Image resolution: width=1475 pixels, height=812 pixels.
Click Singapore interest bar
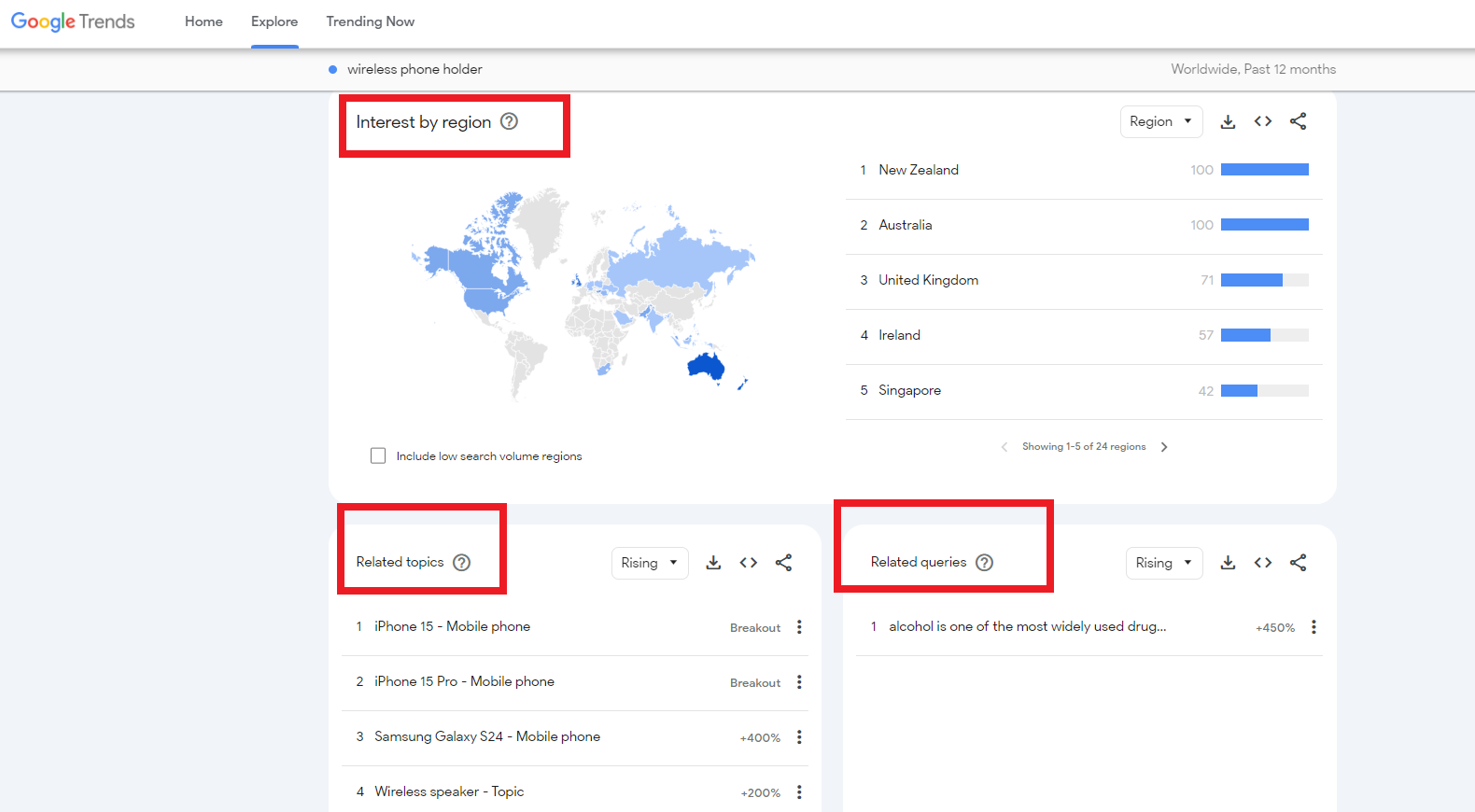1265,390
